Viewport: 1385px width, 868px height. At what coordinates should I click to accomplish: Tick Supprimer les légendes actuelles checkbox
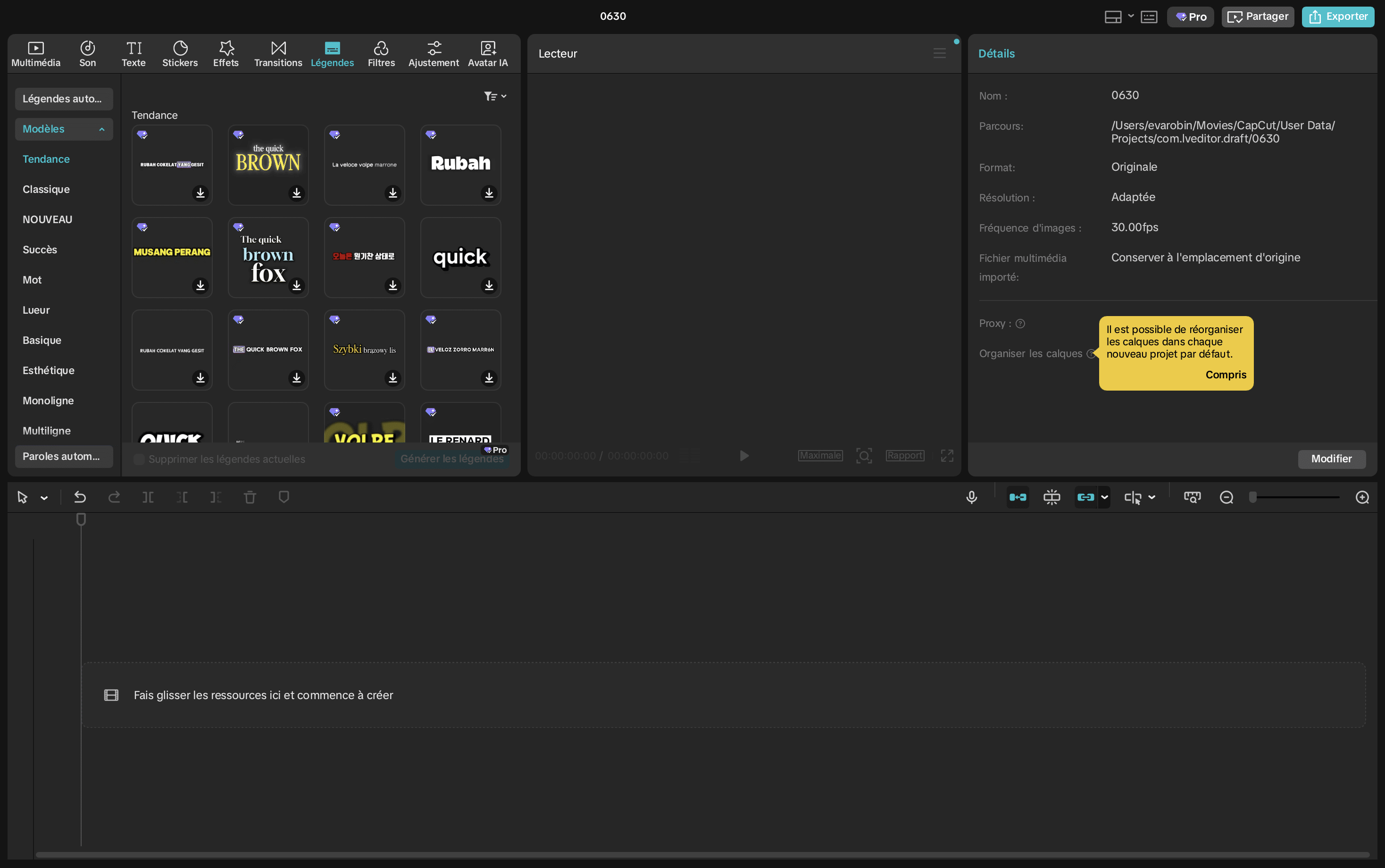coord(139,459)
